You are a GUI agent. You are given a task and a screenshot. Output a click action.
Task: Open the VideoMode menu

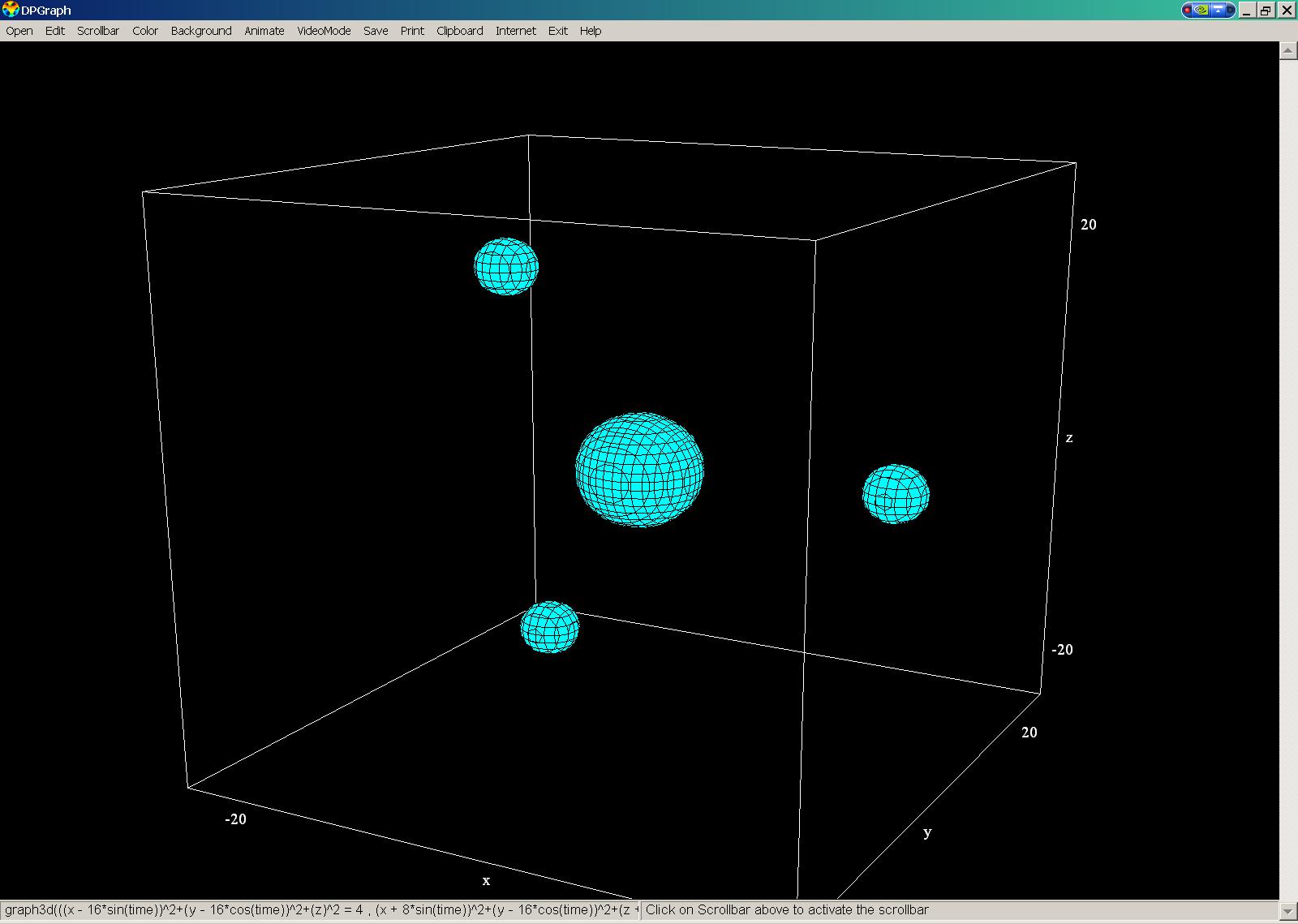(x=324, y=31)
